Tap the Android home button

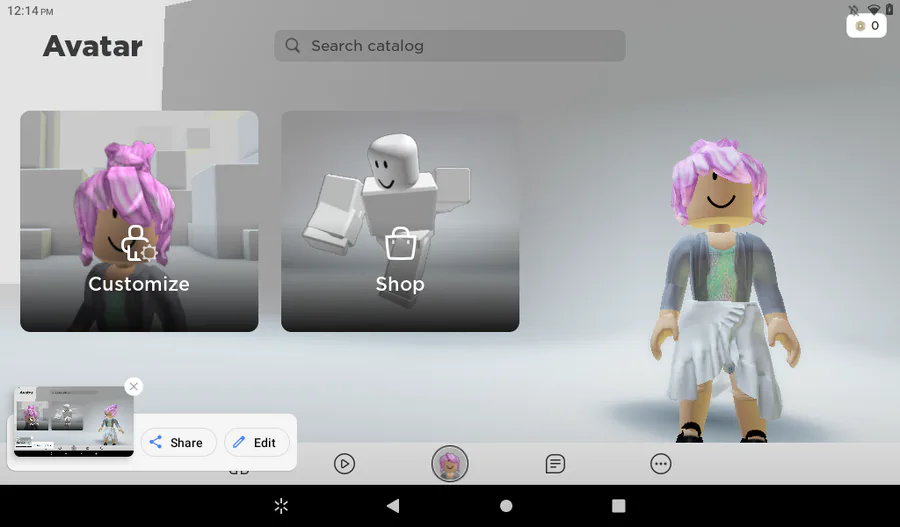point(506,506)
